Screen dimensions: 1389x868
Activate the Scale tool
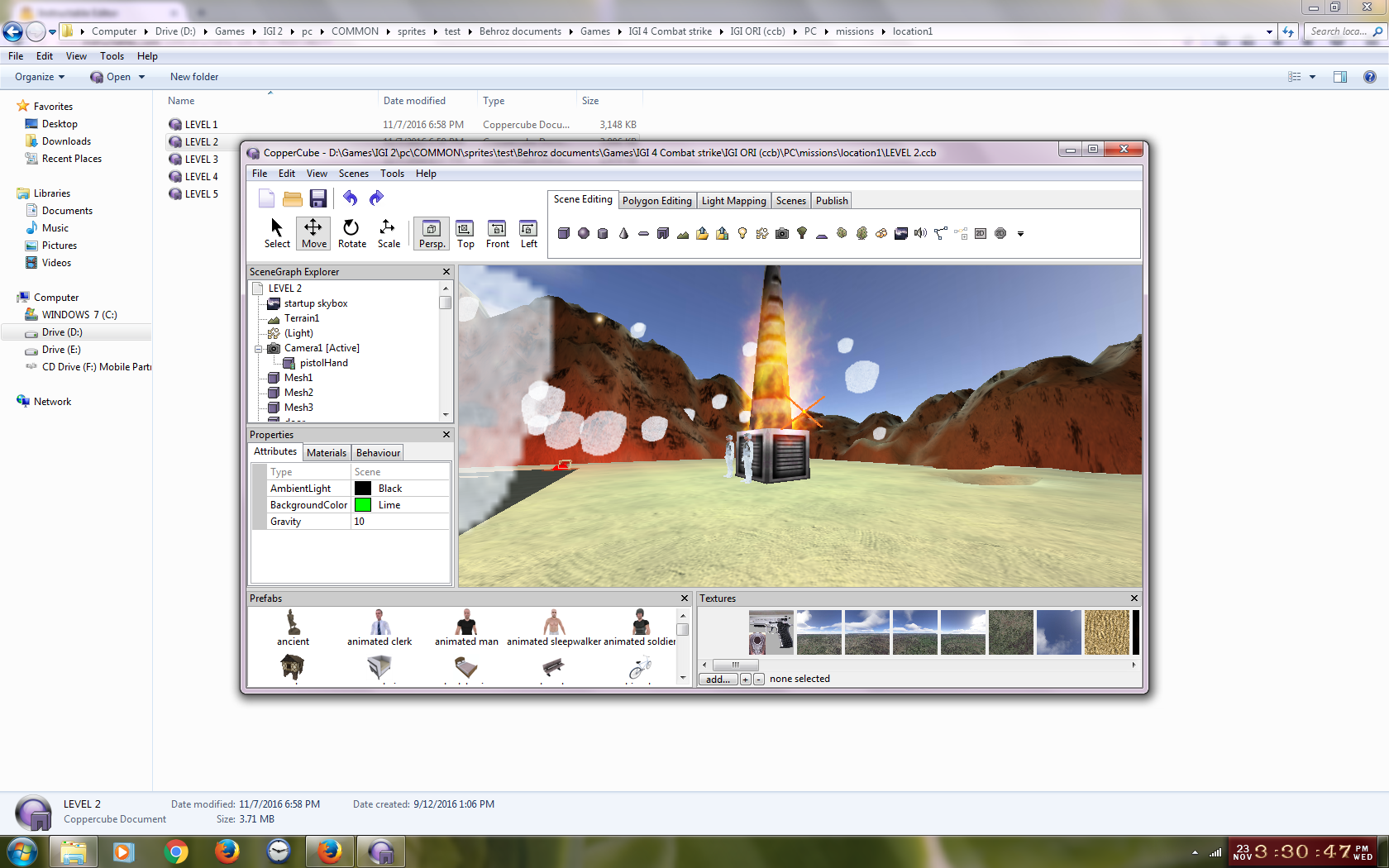[389, 233]
